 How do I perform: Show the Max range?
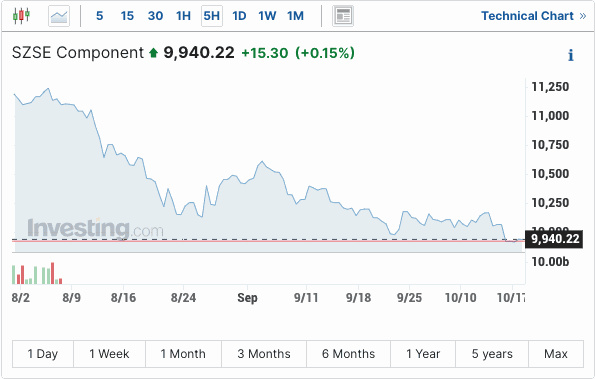click(556, 354)
